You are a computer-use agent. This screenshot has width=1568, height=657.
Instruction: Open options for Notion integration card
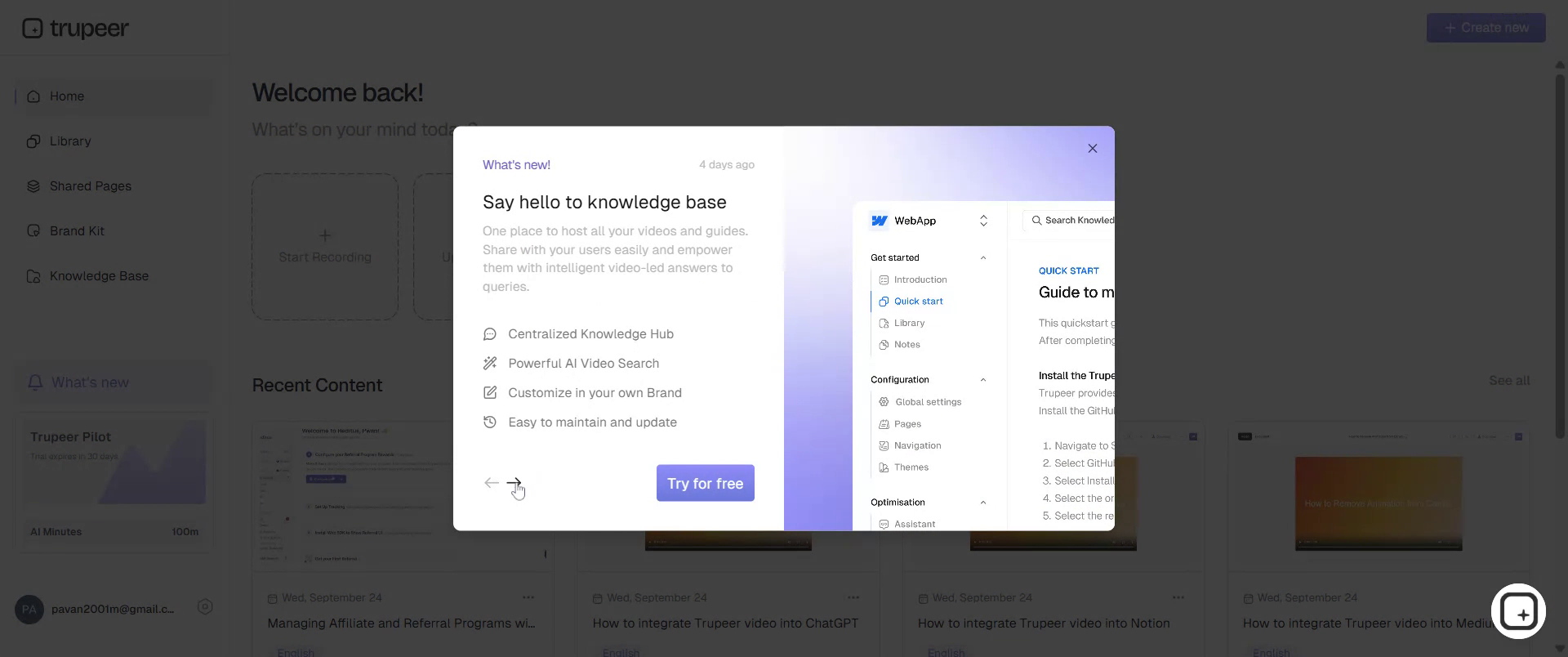click(1178, 597)
